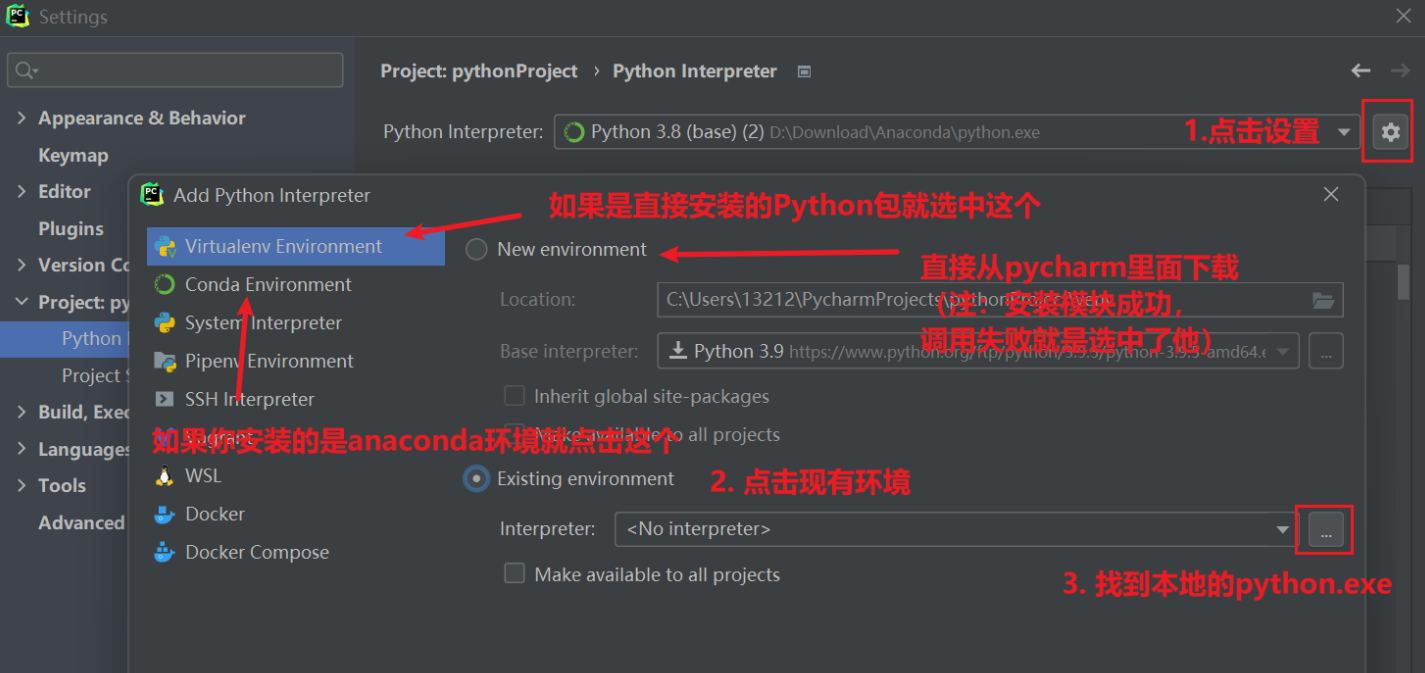Check Make available to all projects
Image resolution: width=1425 pixels, height=673 pixels.
pyautogui.click(x=514, y=573)
